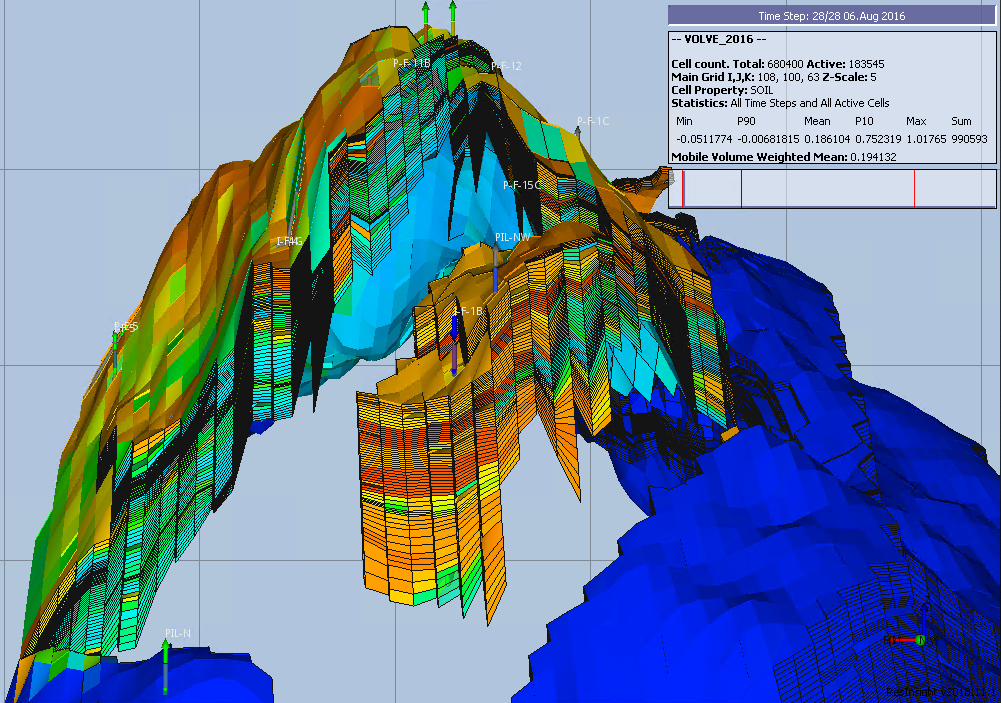Select the P-F-15C well label
This screenshot has height=703, width=1001.
click(x=521, y=185)
